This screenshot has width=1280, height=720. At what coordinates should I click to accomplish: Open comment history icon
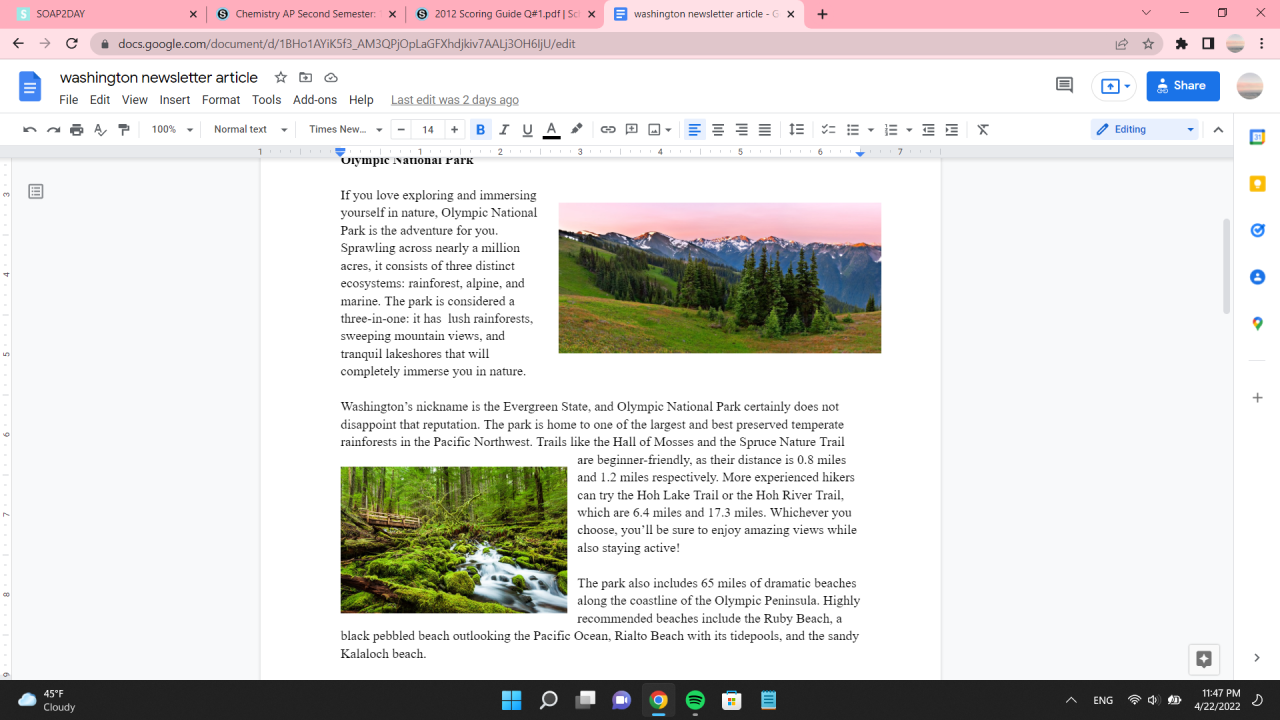pyautogui.click(x=1064, y=86)
